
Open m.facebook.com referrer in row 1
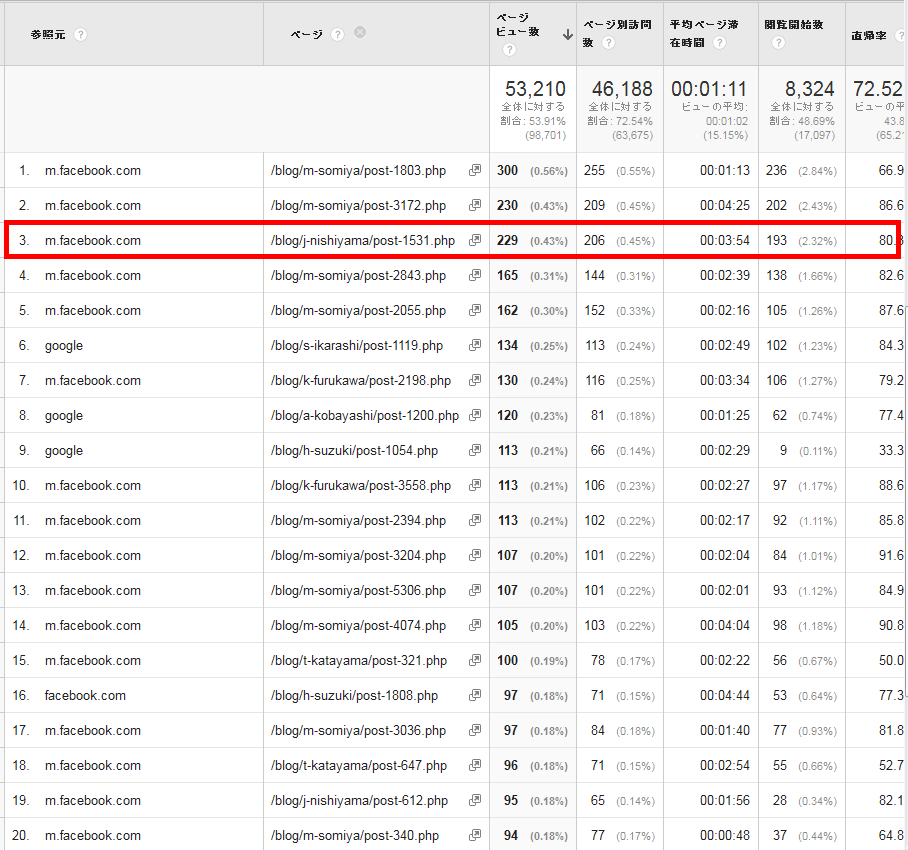pyautogui.click(x=93, y=171)
